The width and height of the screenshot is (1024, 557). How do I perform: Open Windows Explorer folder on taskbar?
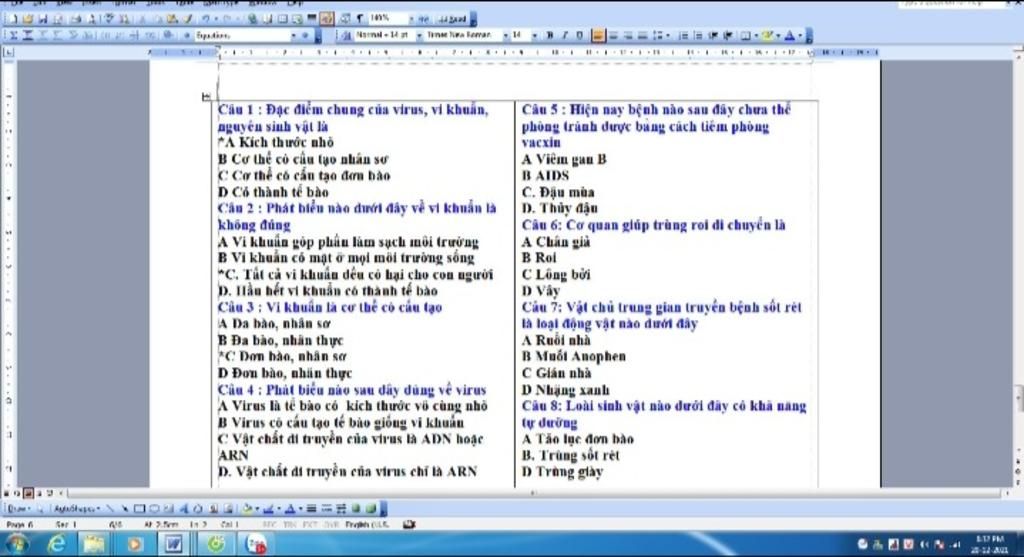coord(94,544)
